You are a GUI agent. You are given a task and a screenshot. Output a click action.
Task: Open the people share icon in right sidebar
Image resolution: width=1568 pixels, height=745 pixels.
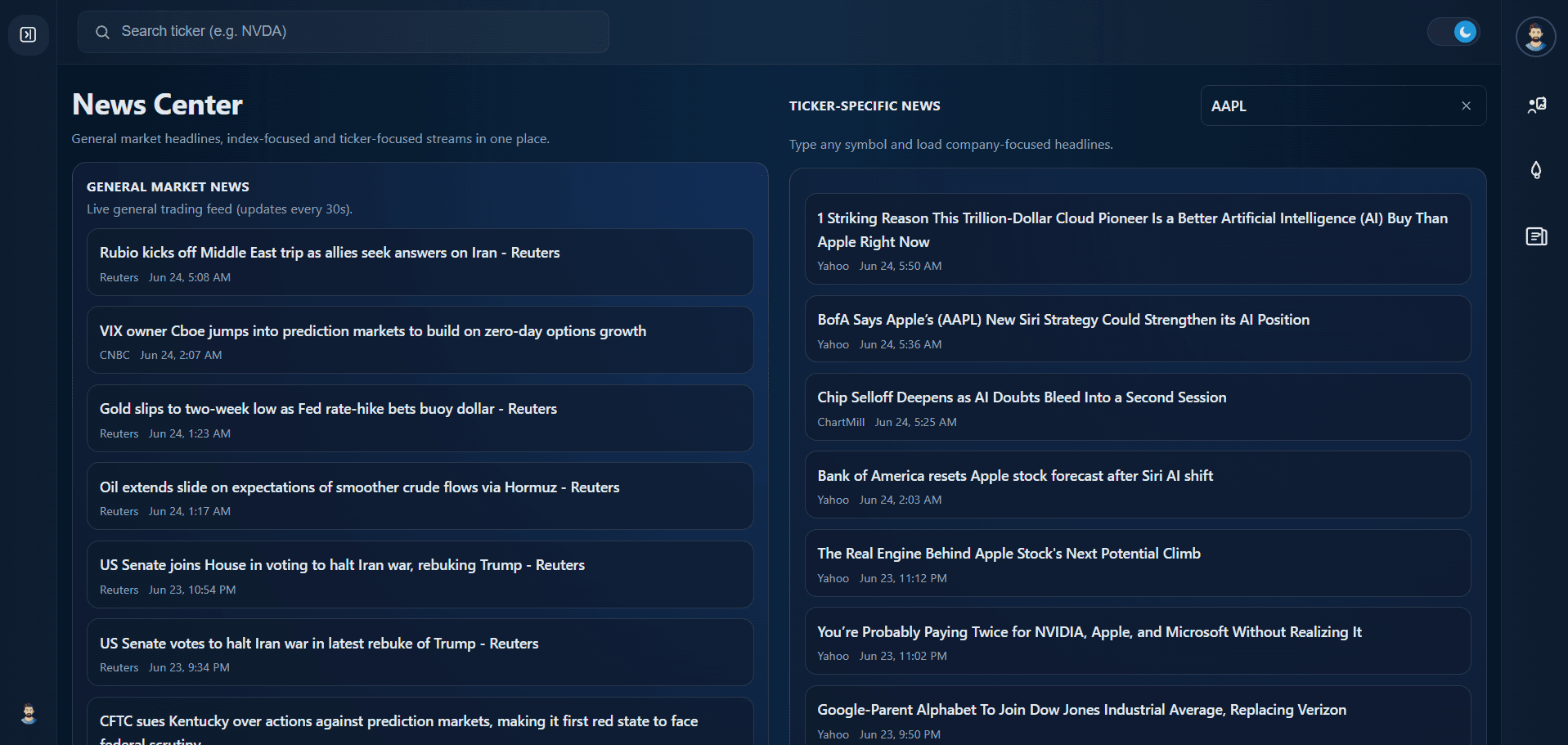coord(1536,105)
